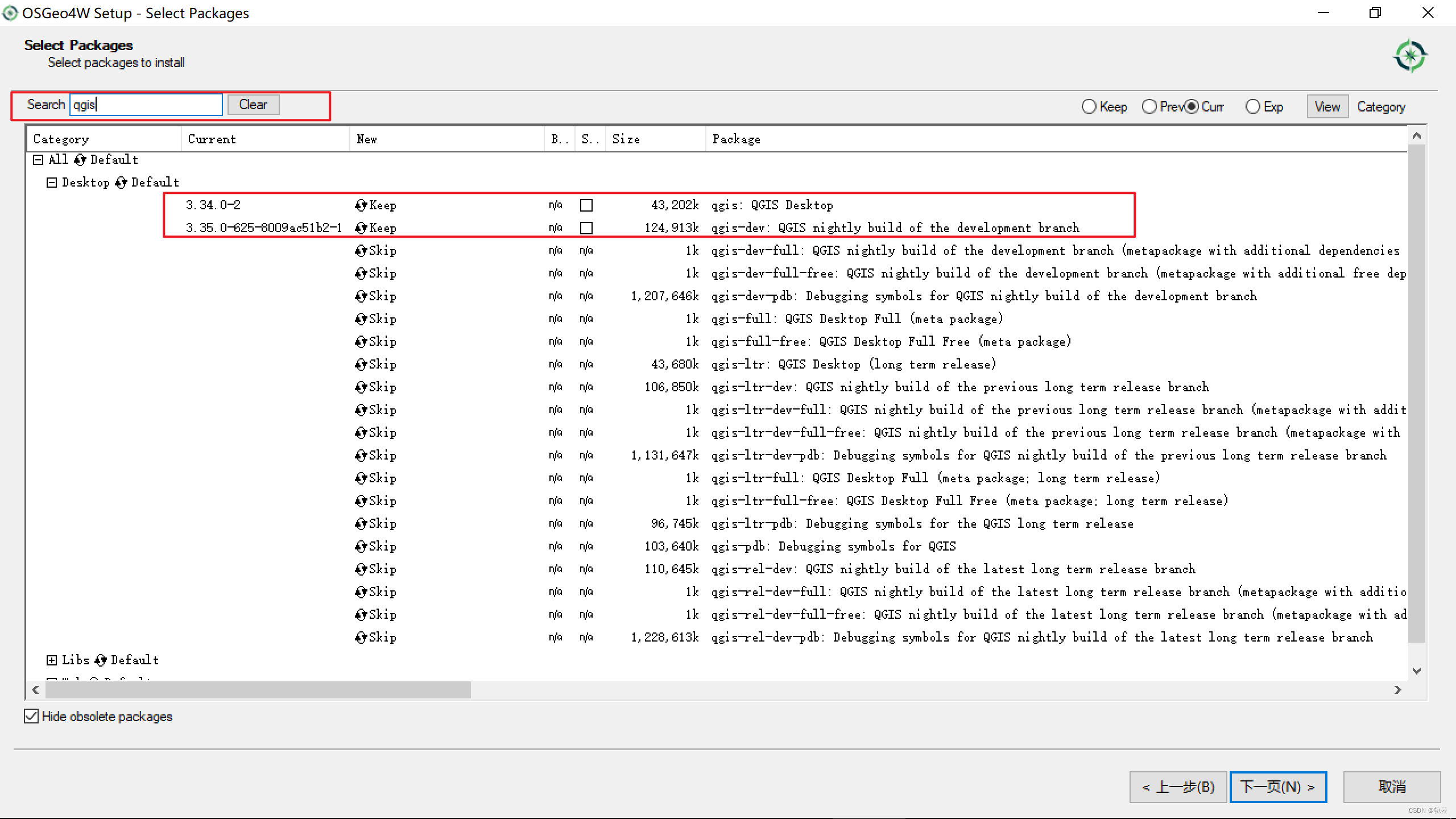Expand the Libs category tree
This screenshot has width=1456, height=819.
[52, 660]
